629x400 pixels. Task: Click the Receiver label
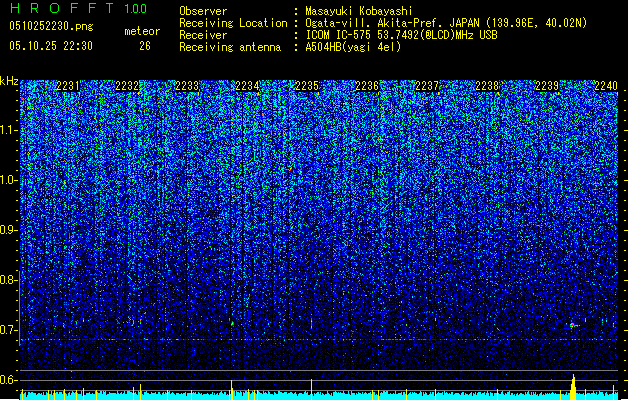[203, 35]
